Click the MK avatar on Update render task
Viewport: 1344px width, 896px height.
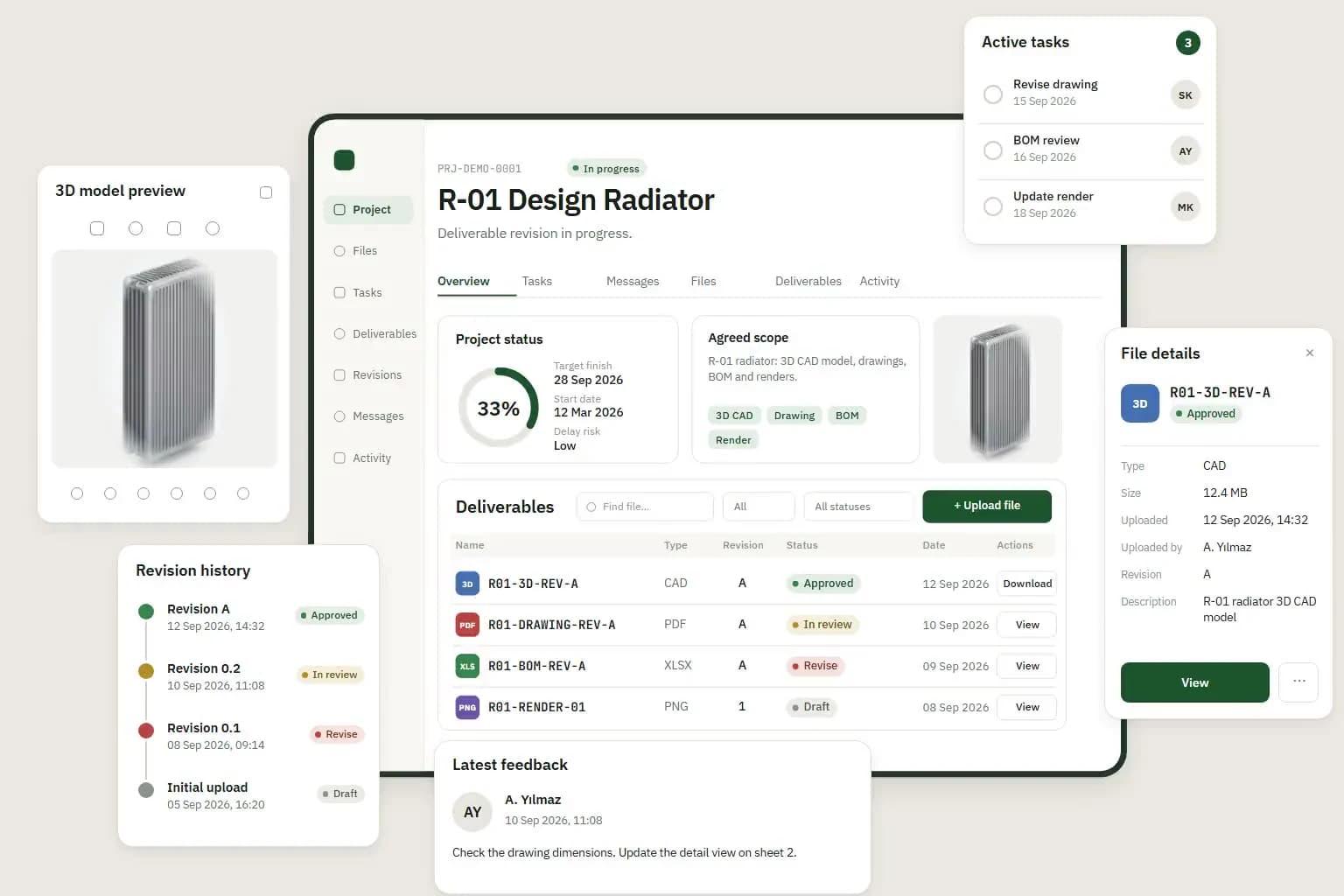point(1185,207)
